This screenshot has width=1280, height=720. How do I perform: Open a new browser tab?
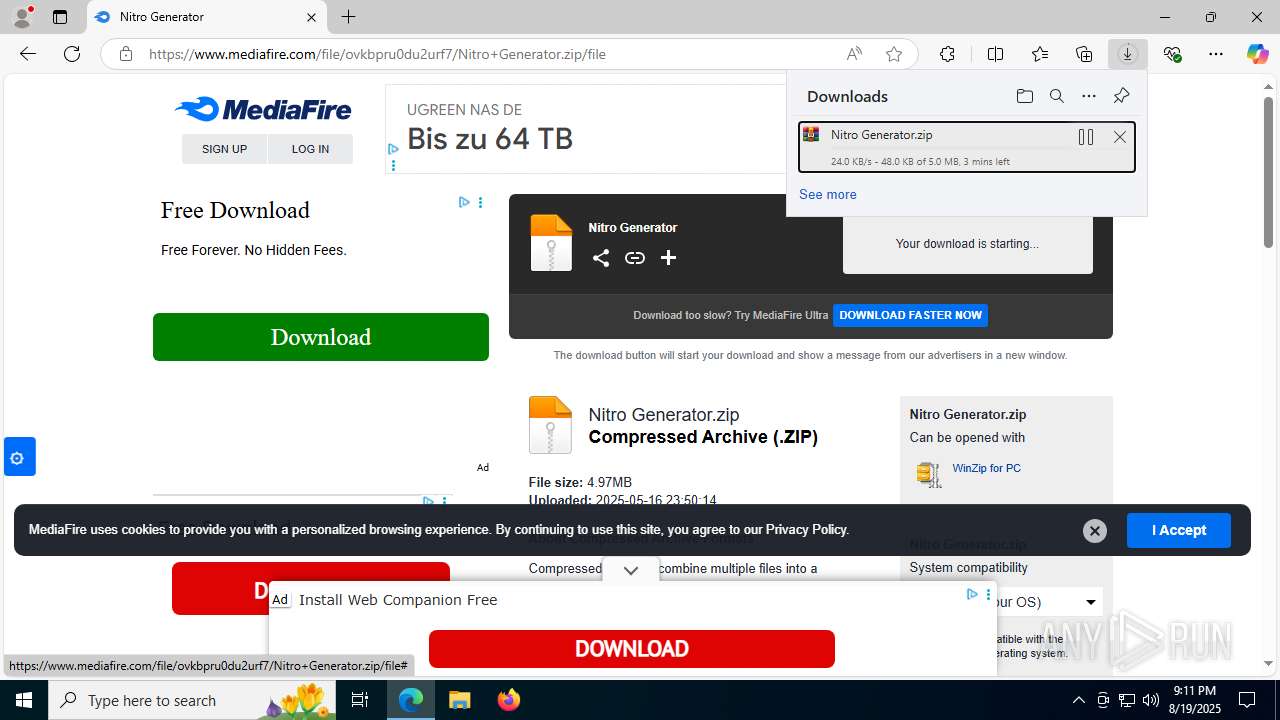click(348, 17)
